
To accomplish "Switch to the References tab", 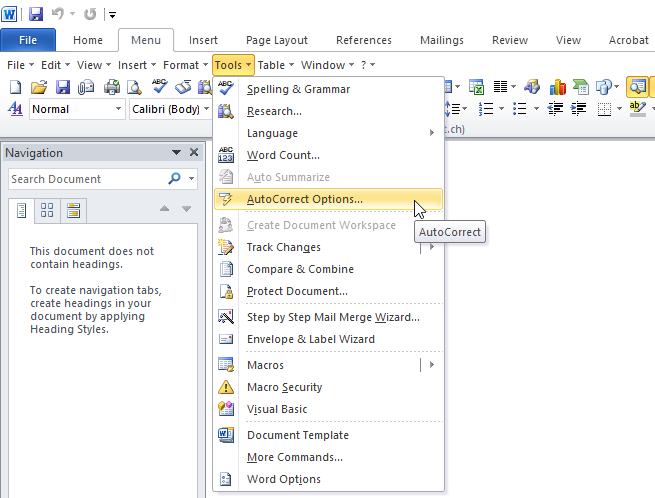I will (364, 40).
